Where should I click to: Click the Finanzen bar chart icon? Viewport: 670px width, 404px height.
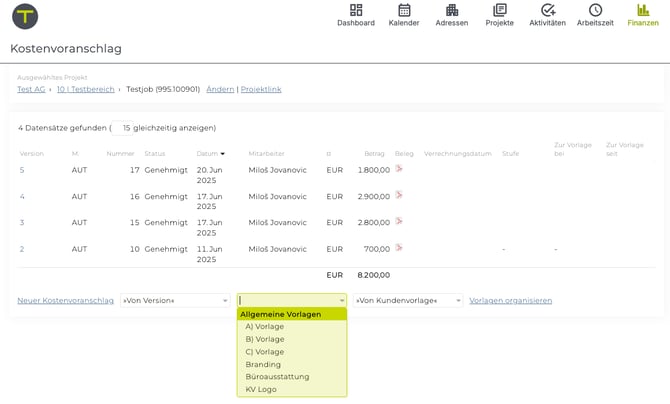tap(643, 10)
